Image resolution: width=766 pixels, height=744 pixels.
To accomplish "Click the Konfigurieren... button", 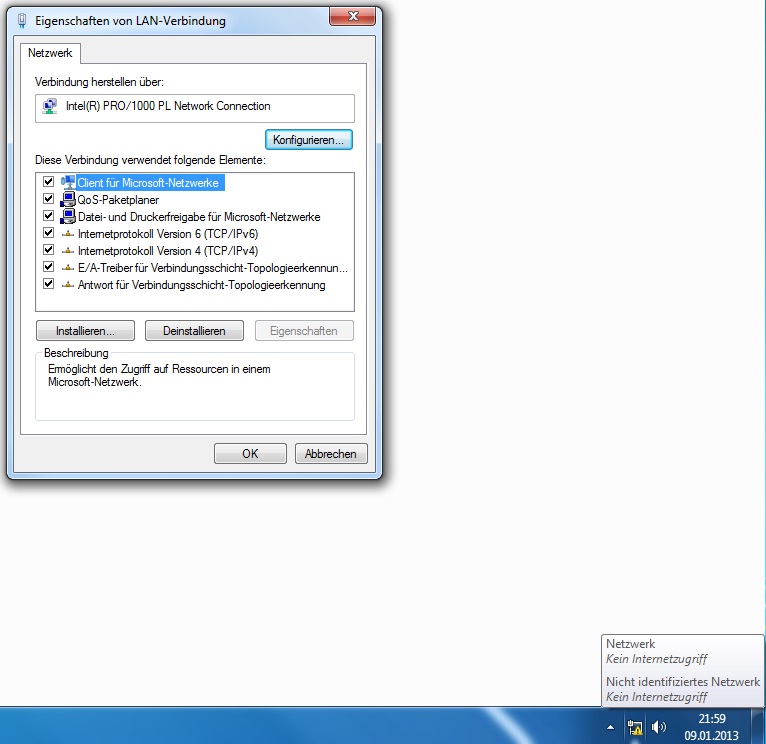I will [x=309, y=140].
